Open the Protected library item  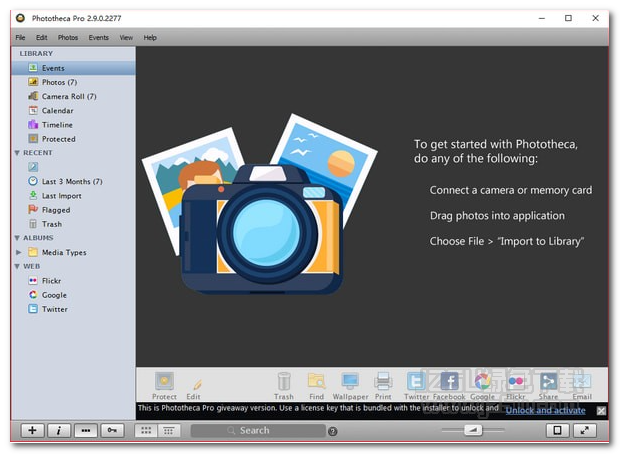[x=74, y=139]
